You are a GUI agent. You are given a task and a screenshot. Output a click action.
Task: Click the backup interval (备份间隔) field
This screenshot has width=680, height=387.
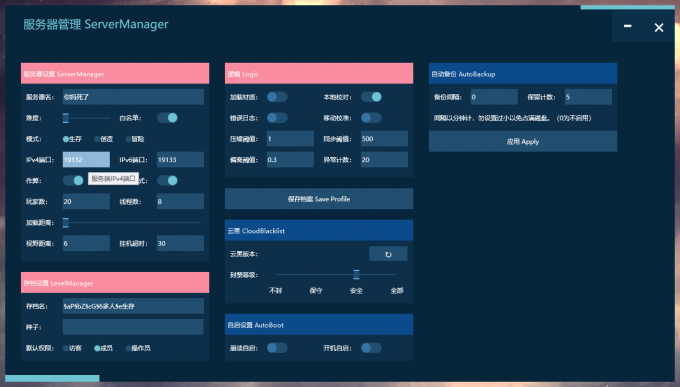(x=494, y=97)
